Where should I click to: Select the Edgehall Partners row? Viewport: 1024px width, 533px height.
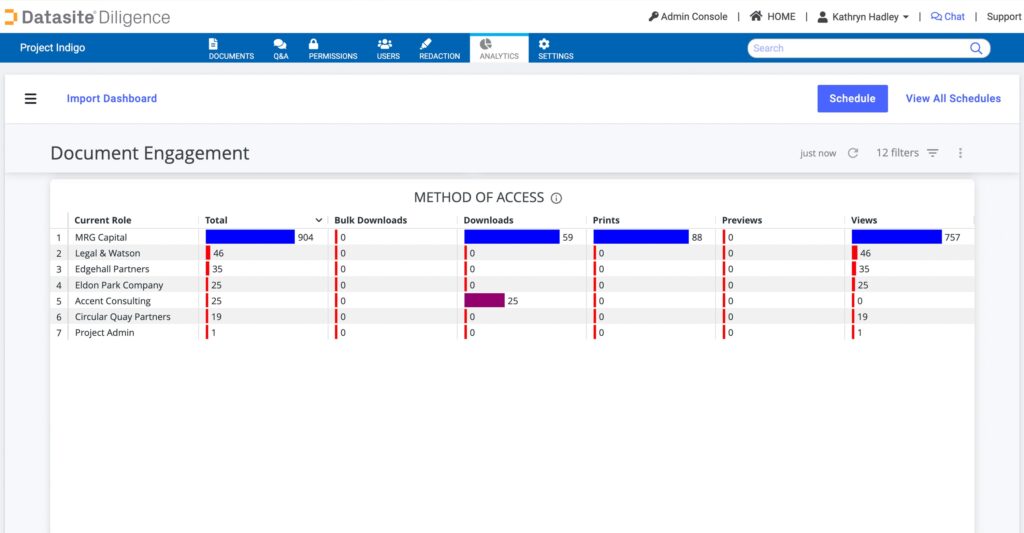click(512, 269)
